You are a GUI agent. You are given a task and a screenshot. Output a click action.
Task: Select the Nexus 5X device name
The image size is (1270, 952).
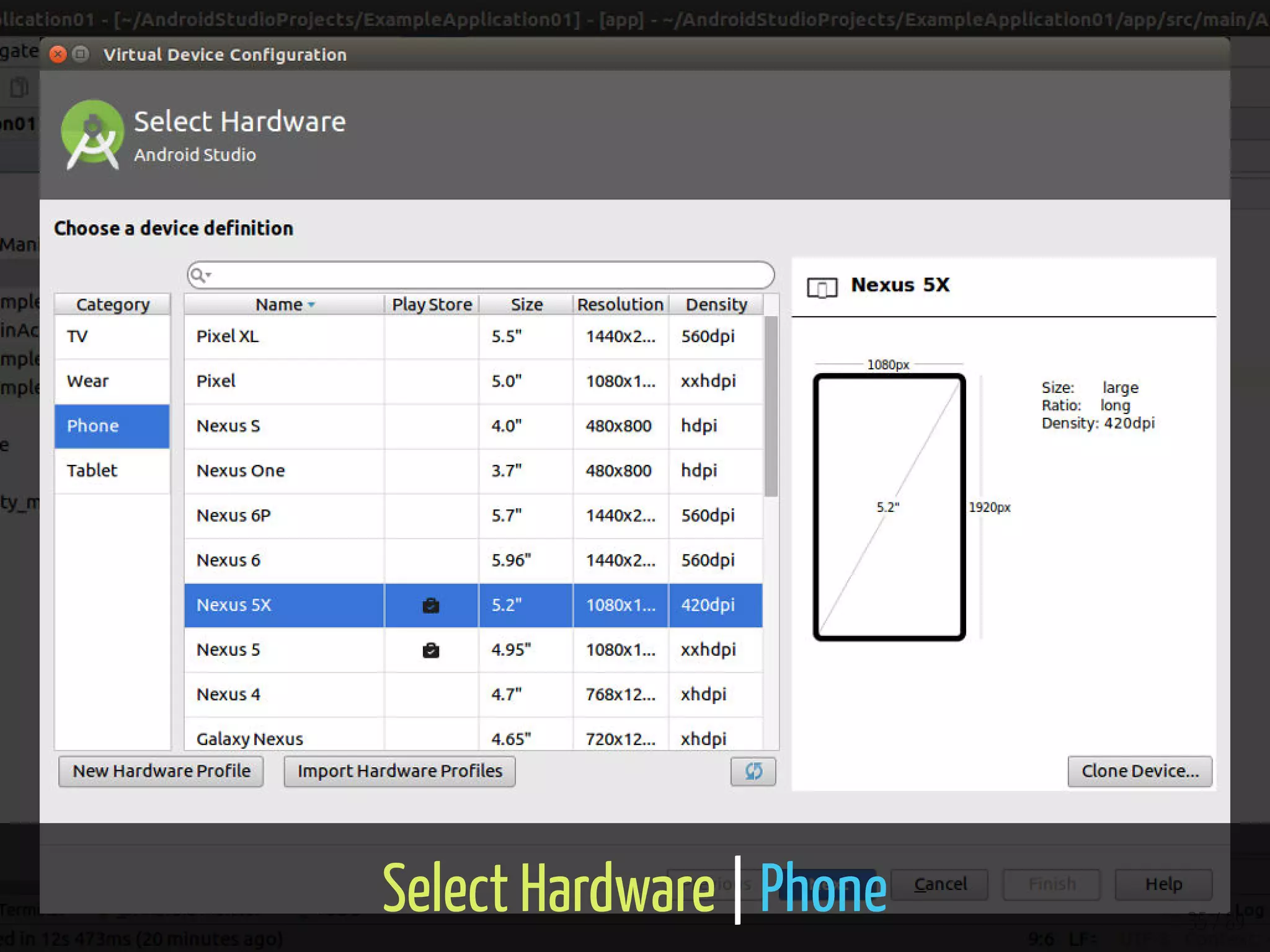[234, 605]
